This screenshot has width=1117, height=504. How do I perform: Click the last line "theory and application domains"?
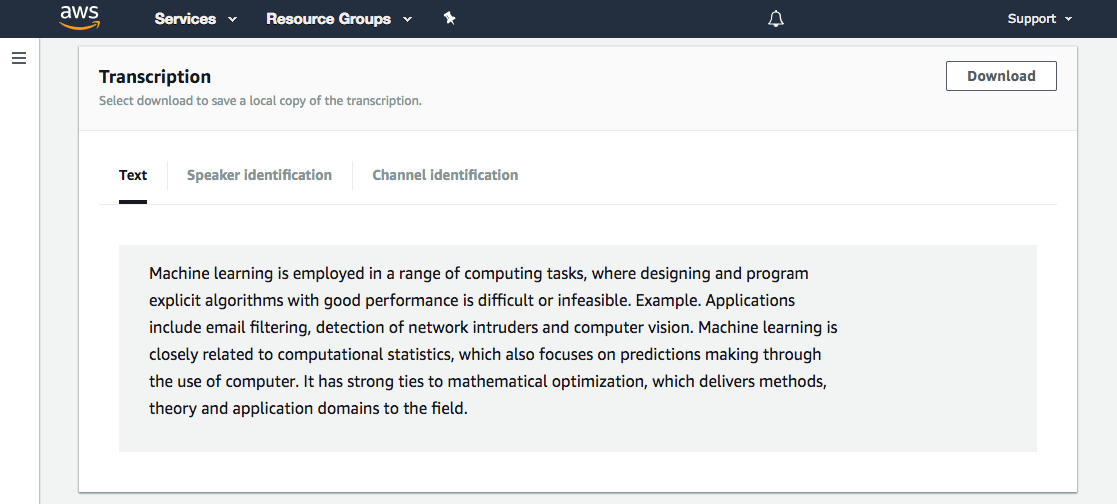[308, 408]
